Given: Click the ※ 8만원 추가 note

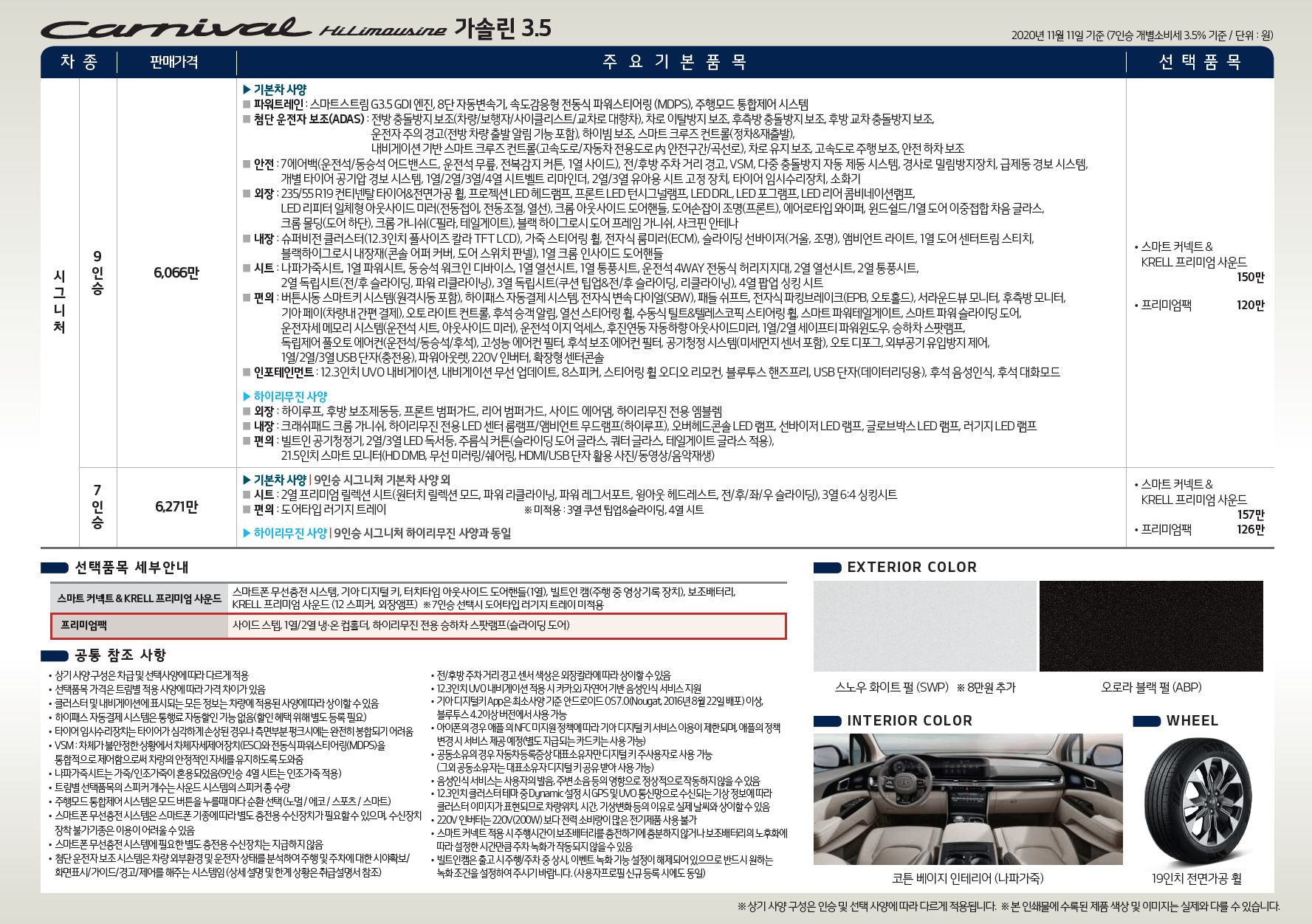Looking at the screenshot, I should [x=986, y=687].
